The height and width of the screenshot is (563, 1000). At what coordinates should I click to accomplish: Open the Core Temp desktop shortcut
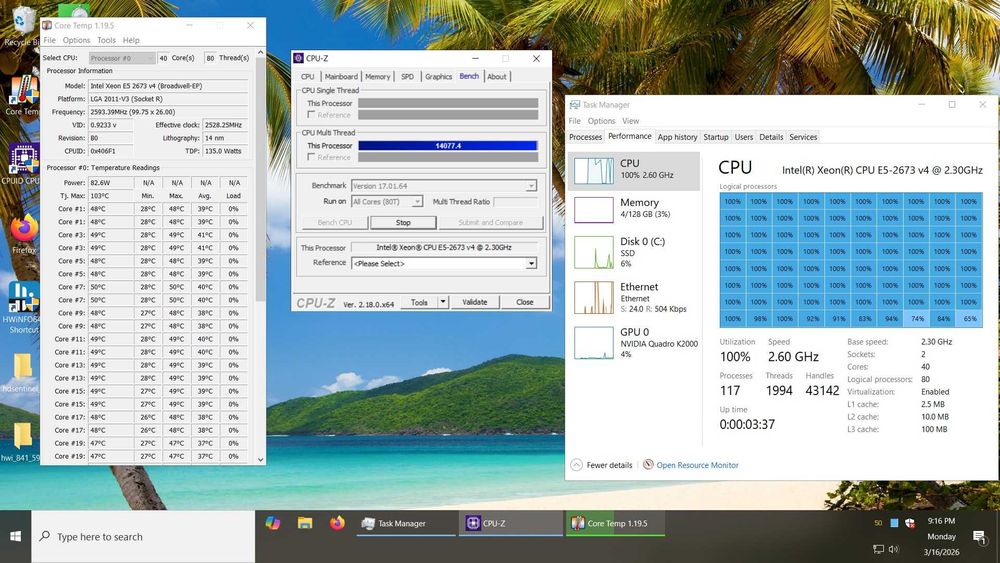coord(23,96)
